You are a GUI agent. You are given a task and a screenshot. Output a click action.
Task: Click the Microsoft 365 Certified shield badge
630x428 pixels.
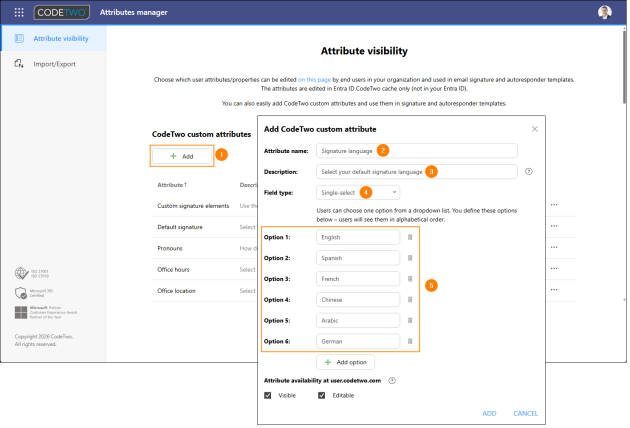[21, 293]
